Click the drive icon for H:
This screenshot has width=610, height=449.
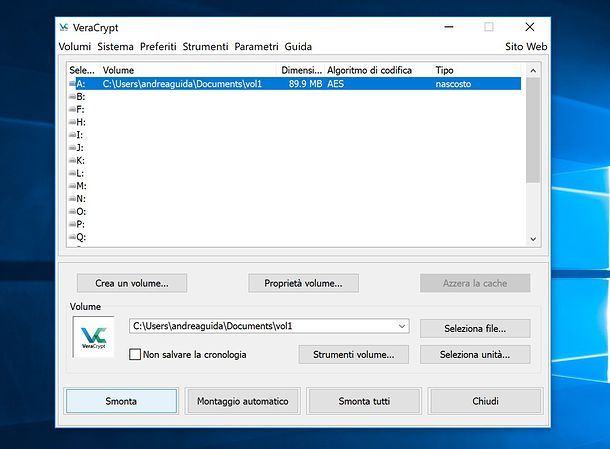72,122
